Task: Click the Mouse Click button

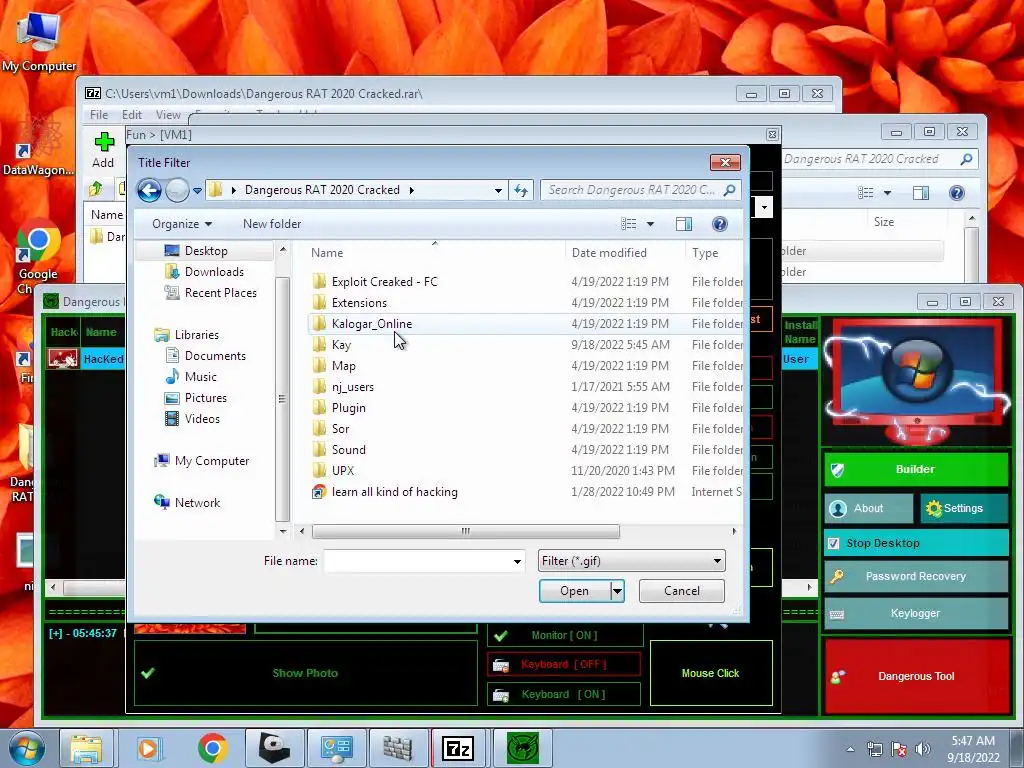Action: pyautogui.click(x=711, y=673)
